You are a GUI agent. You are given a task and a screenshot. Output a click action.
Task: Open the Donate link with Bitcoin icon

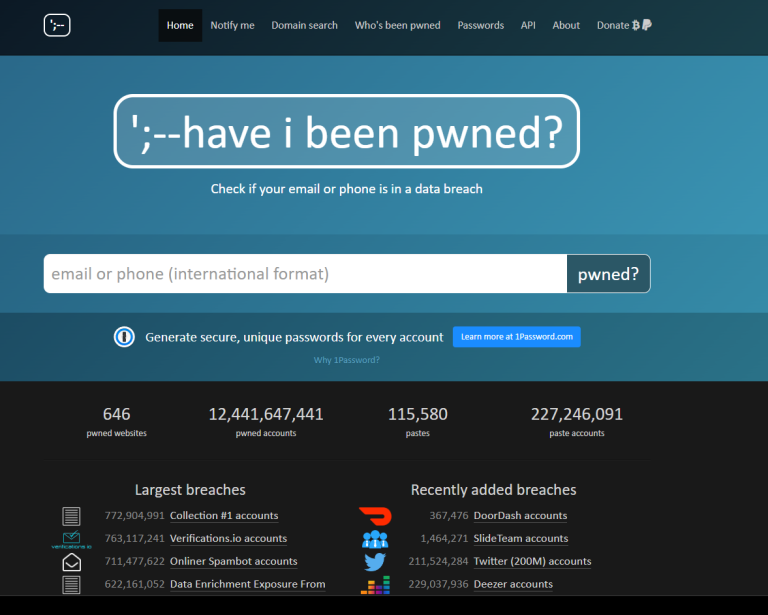[623, 25]
